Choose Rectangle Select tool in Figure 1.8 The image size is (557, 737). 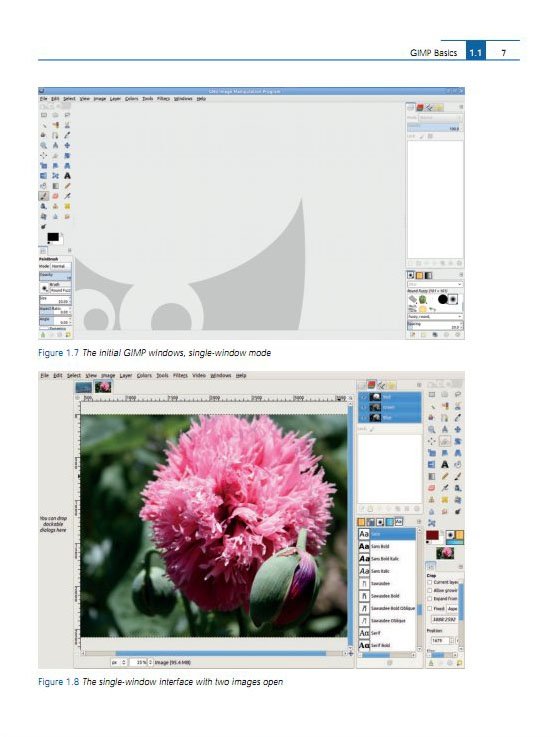(x=431, y=394)
